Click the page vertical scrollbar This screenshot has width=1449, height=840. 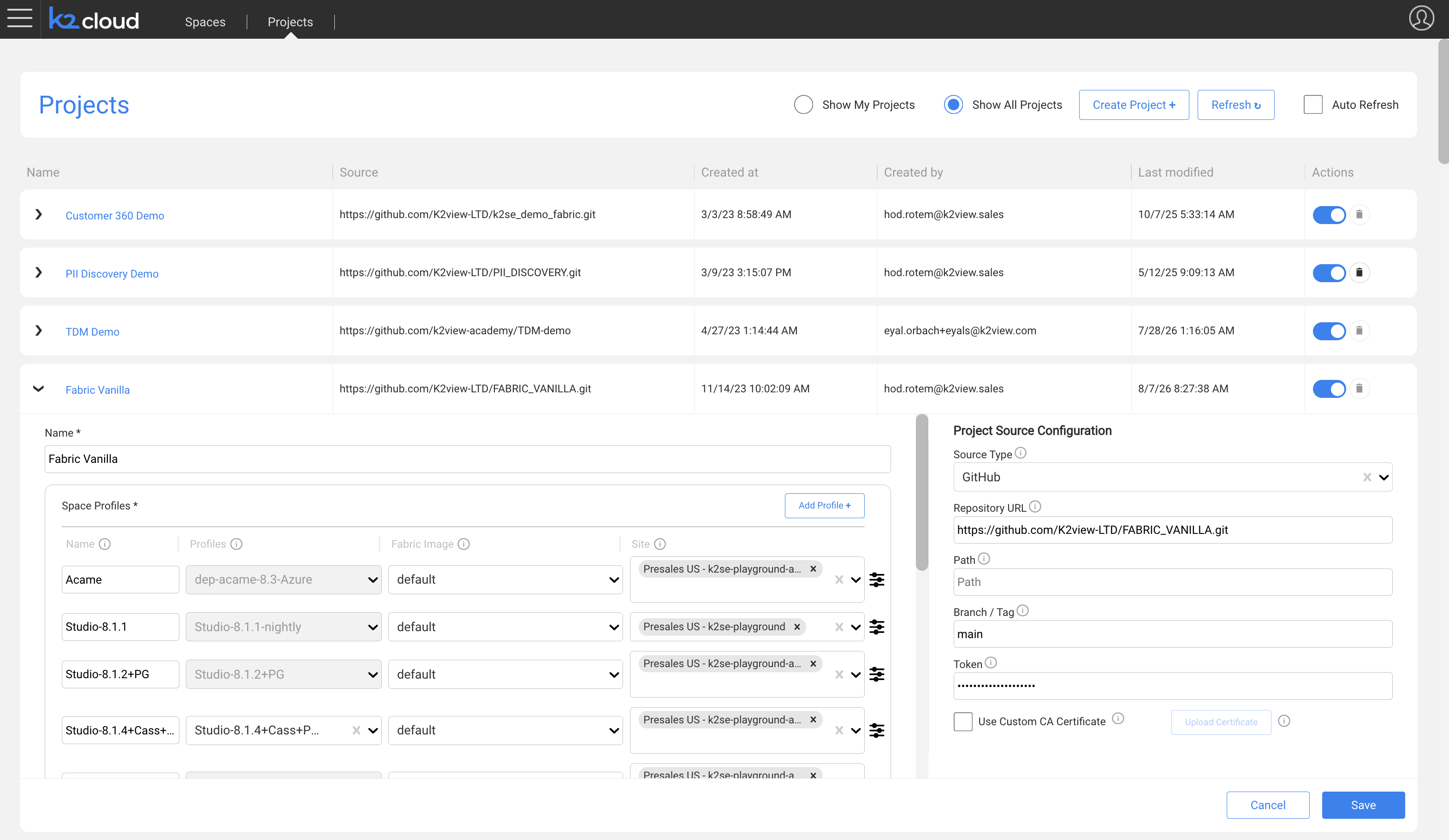(1443, 102)
